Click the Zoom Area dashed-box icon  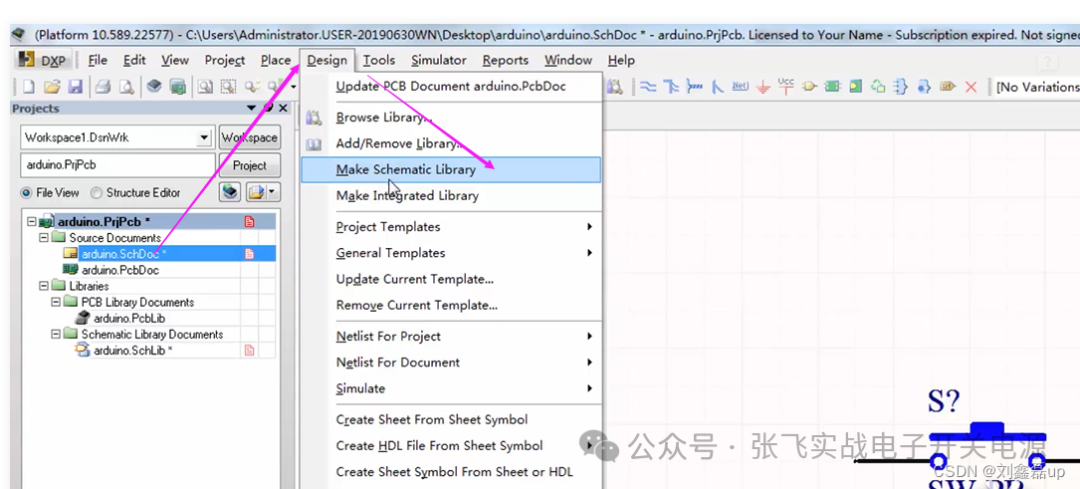point(228,87)
